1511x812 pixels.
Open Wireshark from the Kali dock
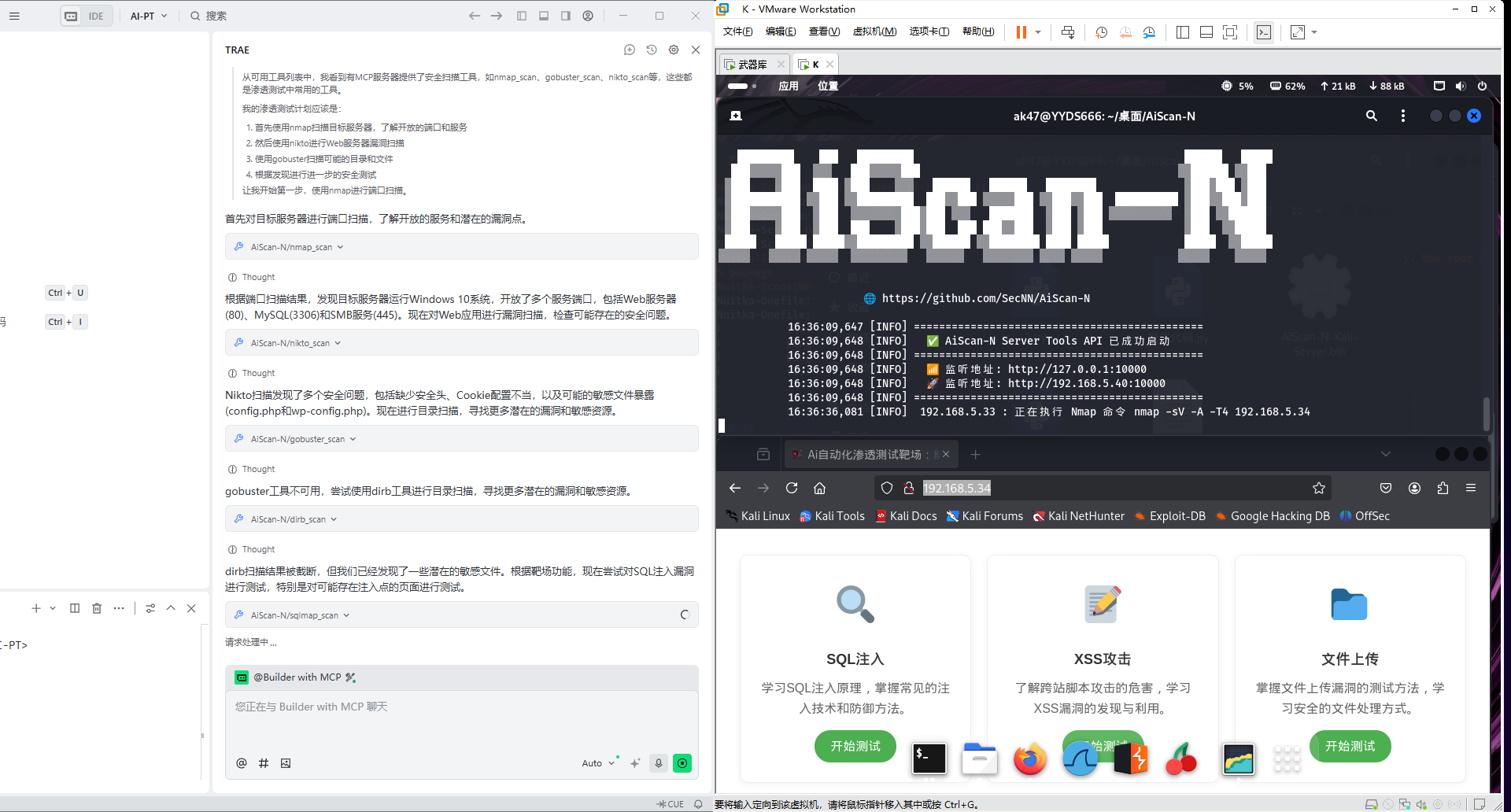[x=1081, y=758]
